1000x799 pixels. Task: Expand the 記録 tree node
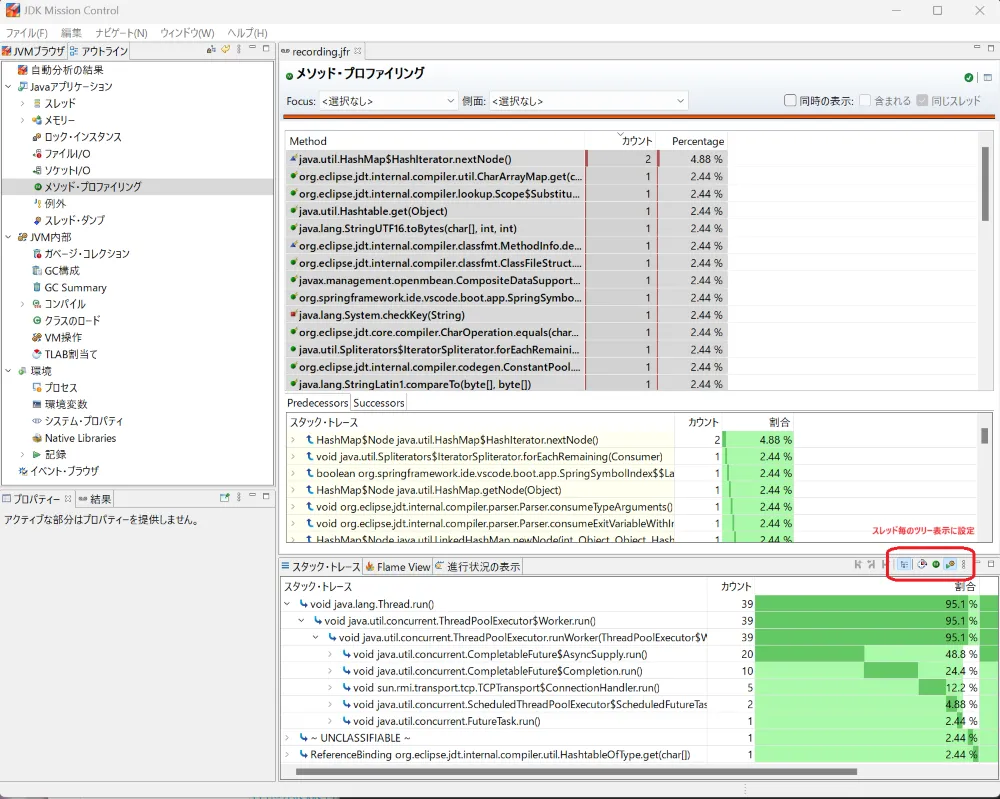(22, 455)
